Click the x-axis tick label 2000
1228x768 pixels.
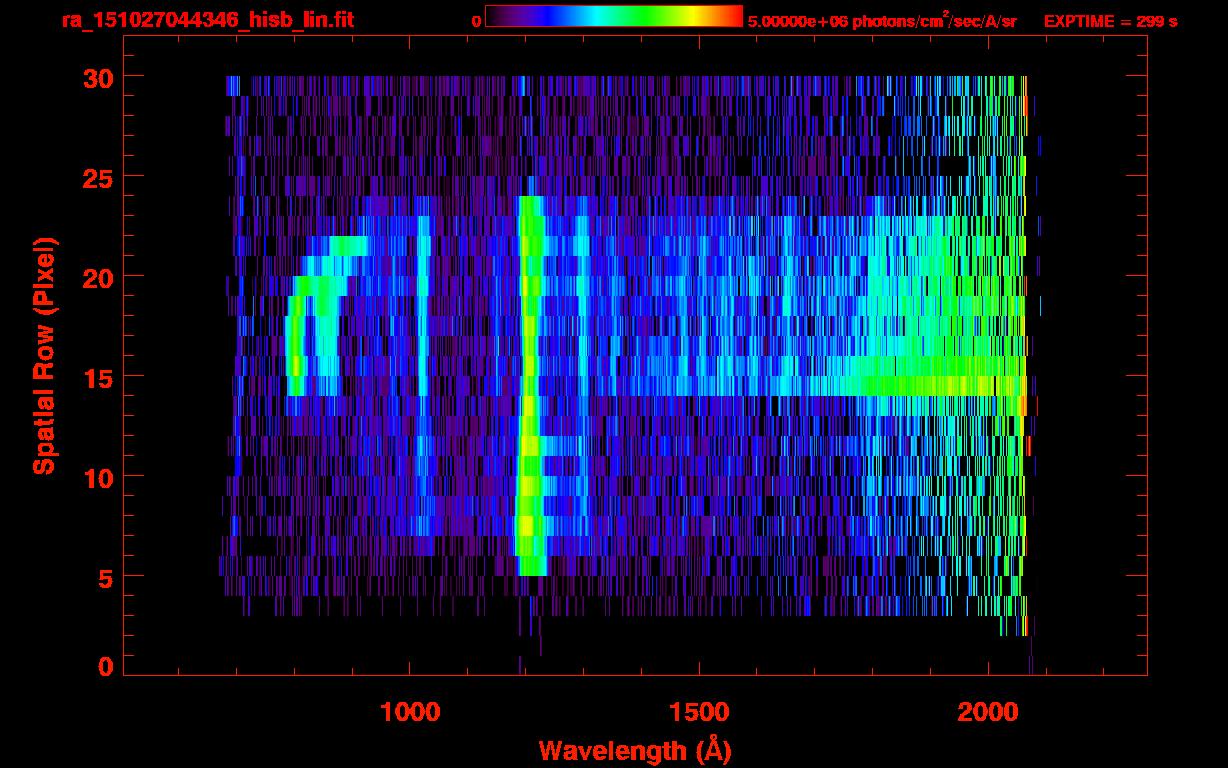point(988,712)
